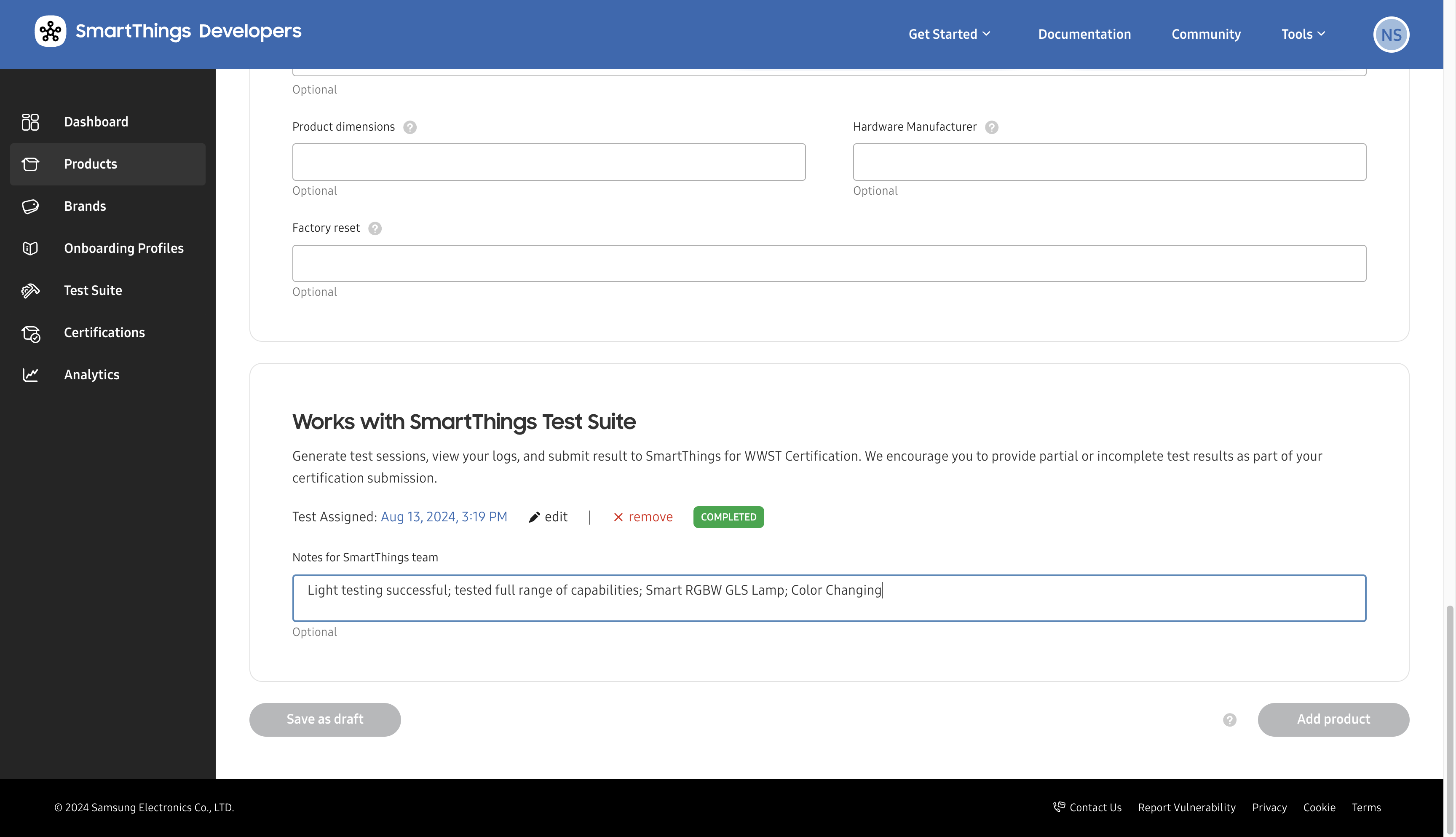The height and width of the screenshot is (837, 1456).
Task: Select the Brands tag icon
Action: click(x=30, y=207)
